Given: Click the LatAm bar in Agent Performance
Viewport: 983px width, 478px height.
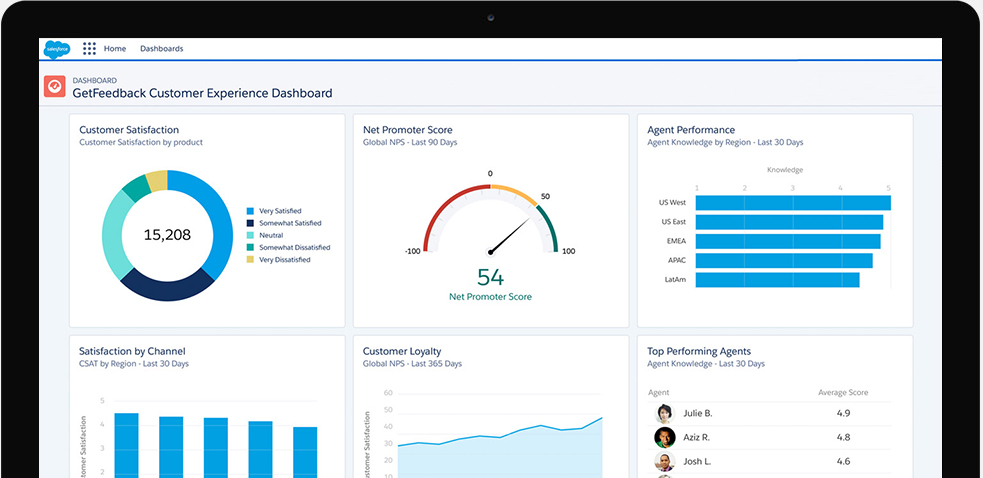Looking at the screenshot, I should [777, 280].
